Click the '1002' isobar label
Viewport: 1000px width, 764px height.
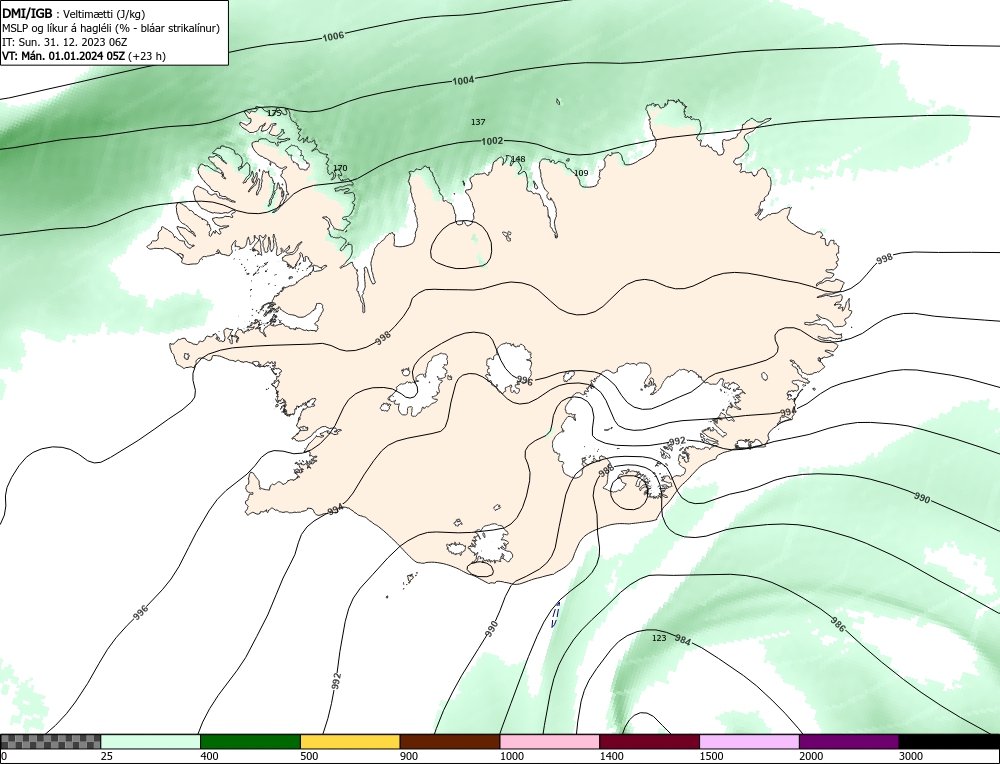click(x=492, y=141)
